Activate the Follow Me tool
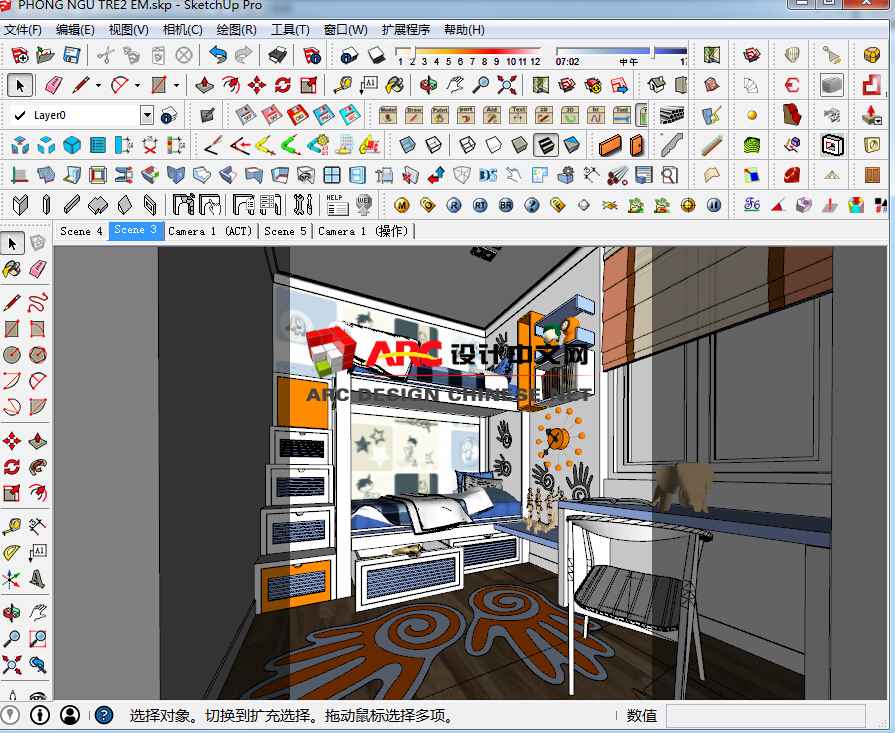The width and height of the screenshot is (895, 733). pos(38,466)
